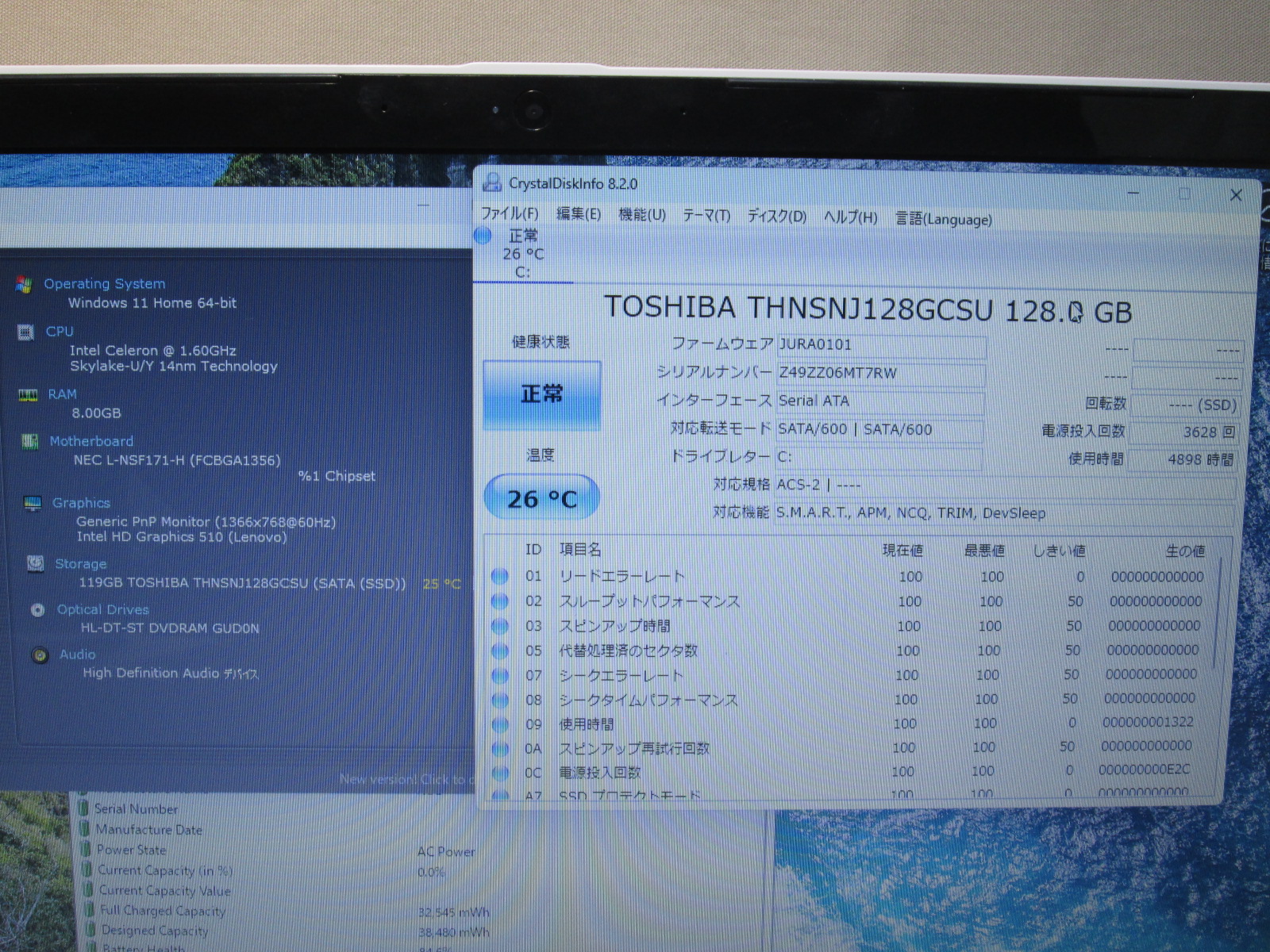
Task: Click the 26 °C temperature button
Action: (x=541, y=498)
